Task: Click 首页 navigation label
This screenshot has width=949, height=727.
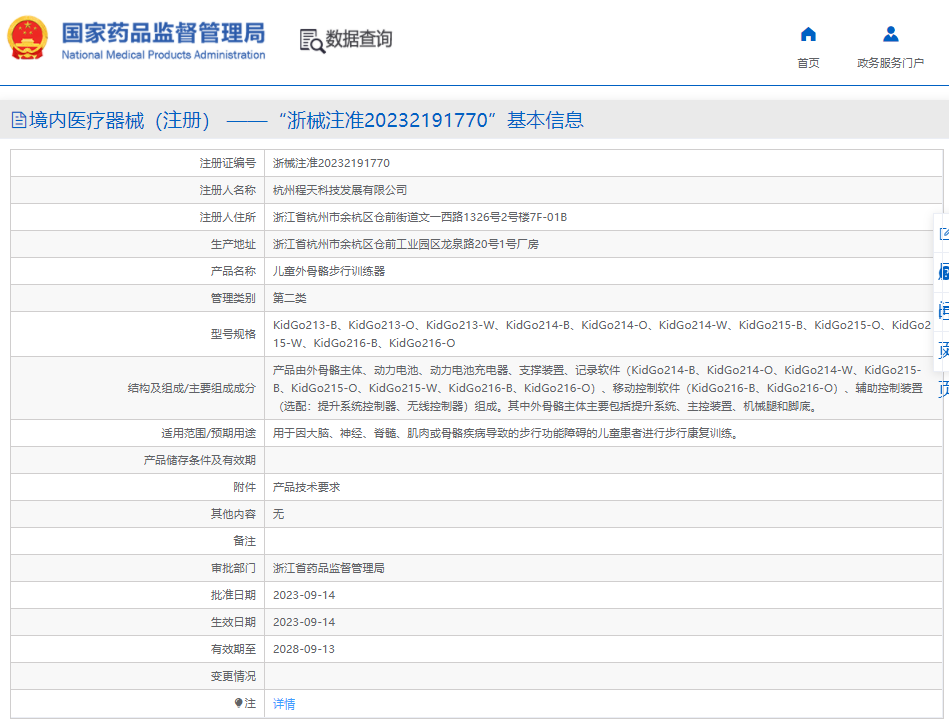Action: (x=808, y=63)
